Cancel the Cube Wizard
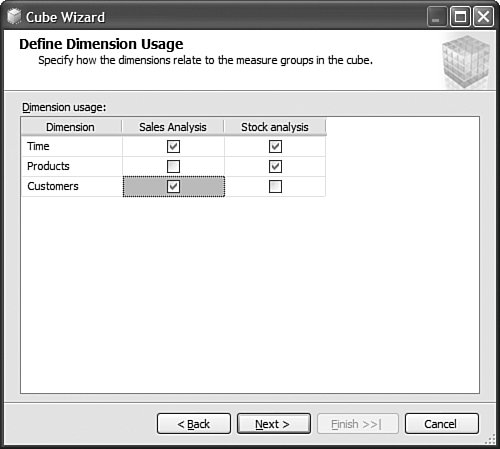This screenshot has height=449, width=500. [442, 424]
